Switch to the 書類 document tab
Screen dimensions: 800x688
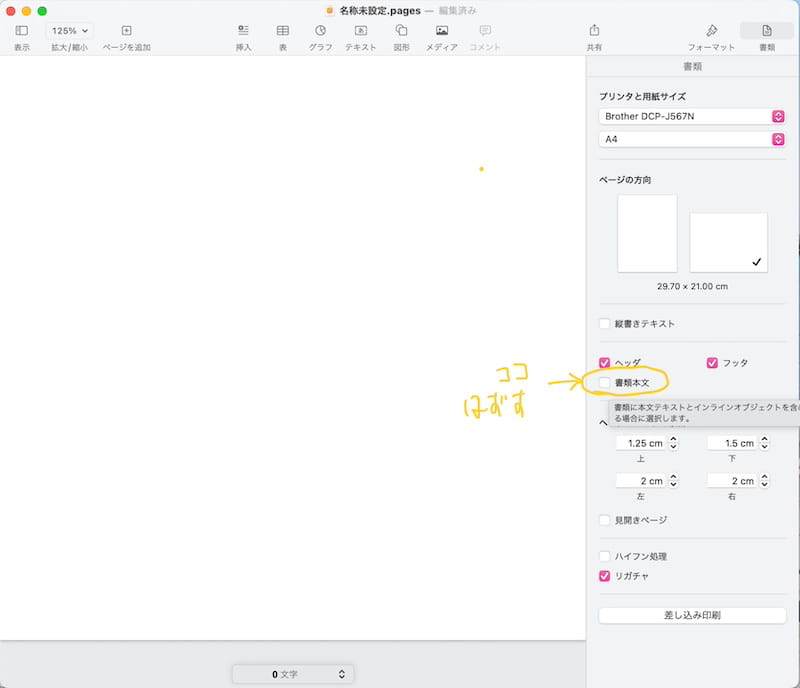(x=767, y=31)
